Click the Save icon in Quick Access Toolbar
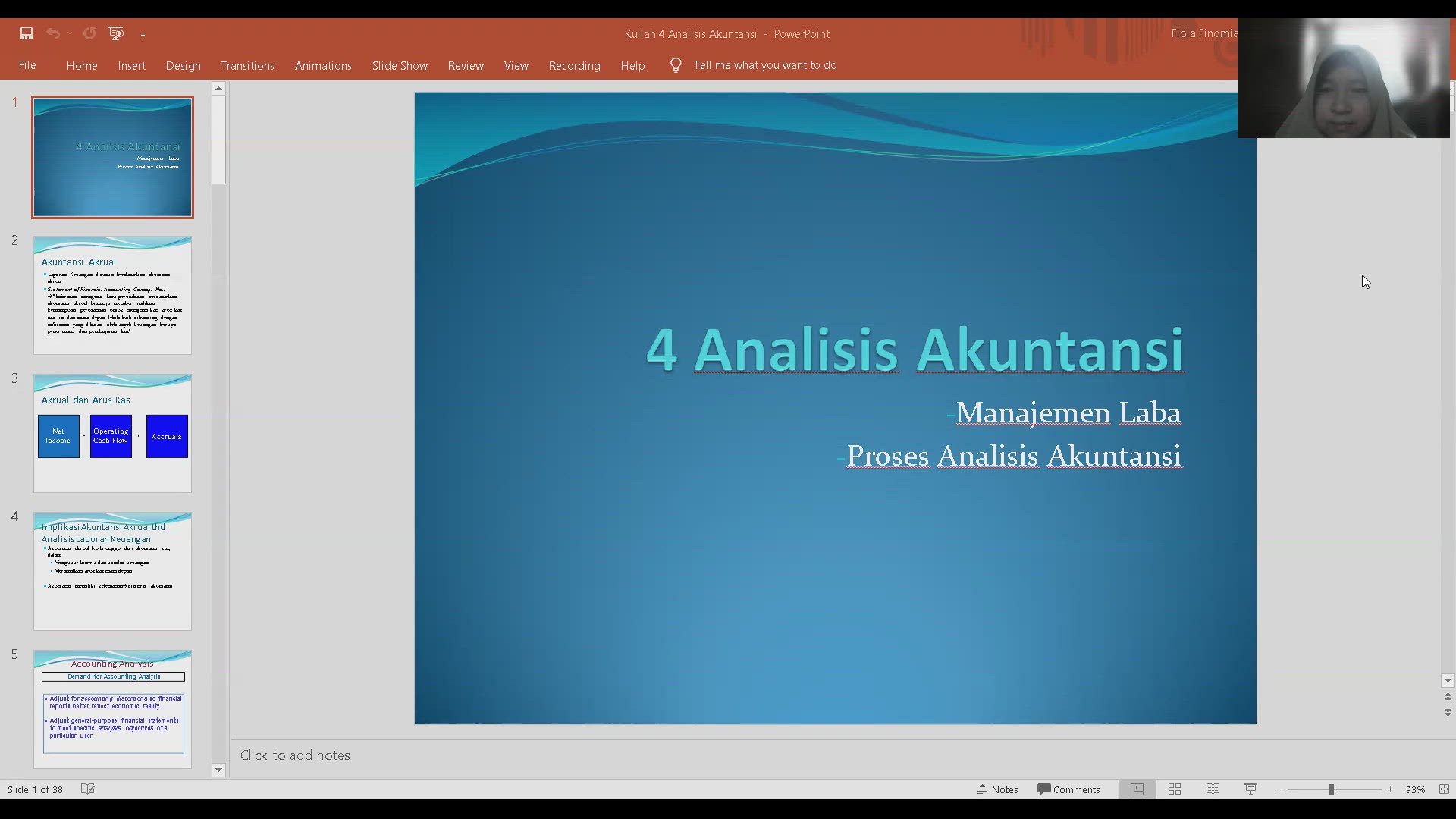 27,33
